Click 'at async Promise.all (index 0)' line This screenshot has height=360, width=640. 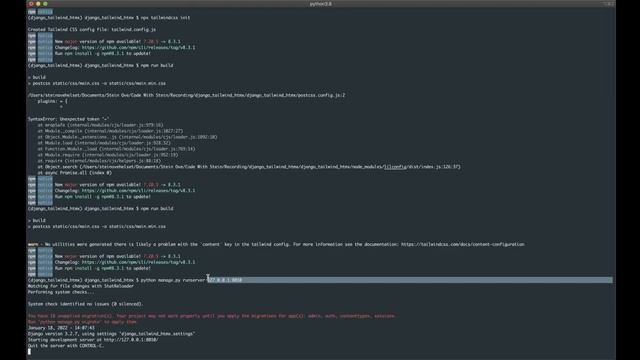click(75, 173)
